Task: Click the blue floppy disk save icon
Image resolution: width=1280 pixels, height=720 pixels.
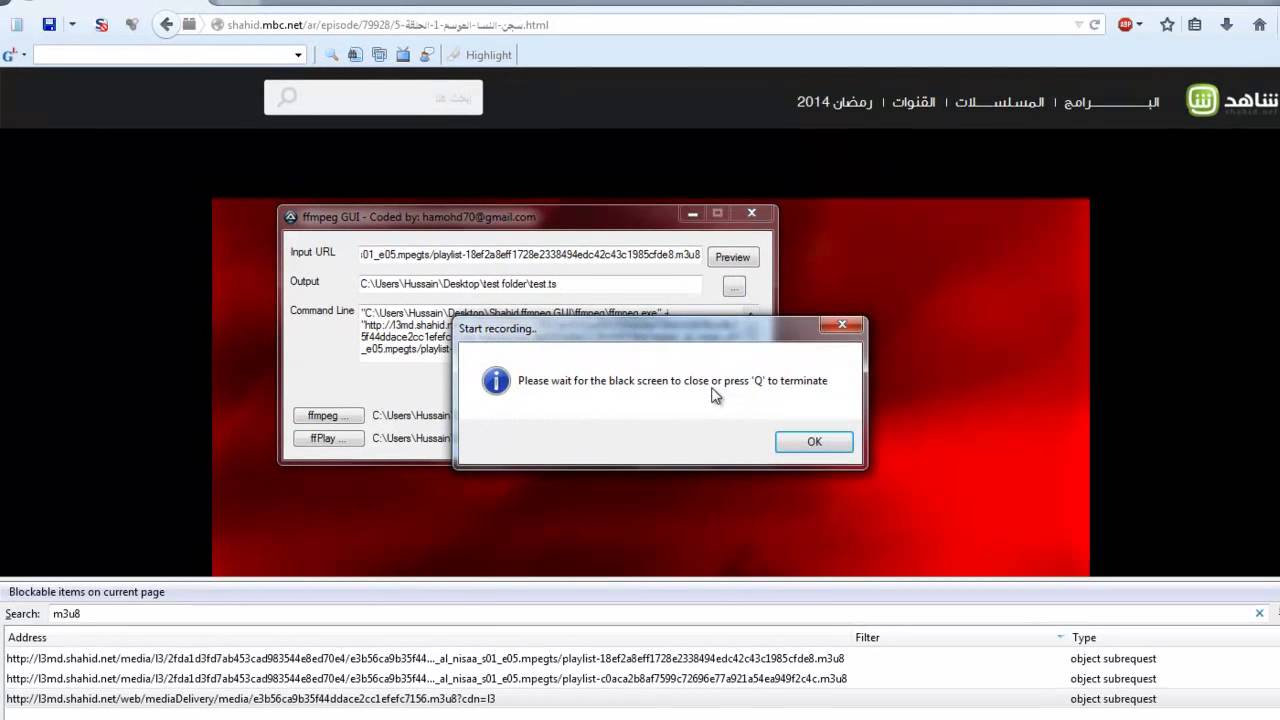Action: pos(49,24)
